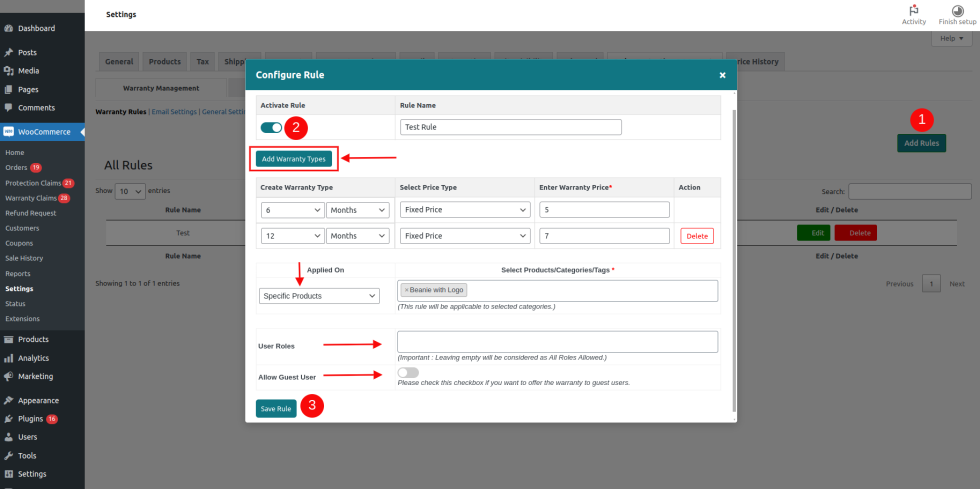Open the 6 duration number dropdown
Image resolution: width=980 pixels, height=489 pixels.
tap(292, 210)
